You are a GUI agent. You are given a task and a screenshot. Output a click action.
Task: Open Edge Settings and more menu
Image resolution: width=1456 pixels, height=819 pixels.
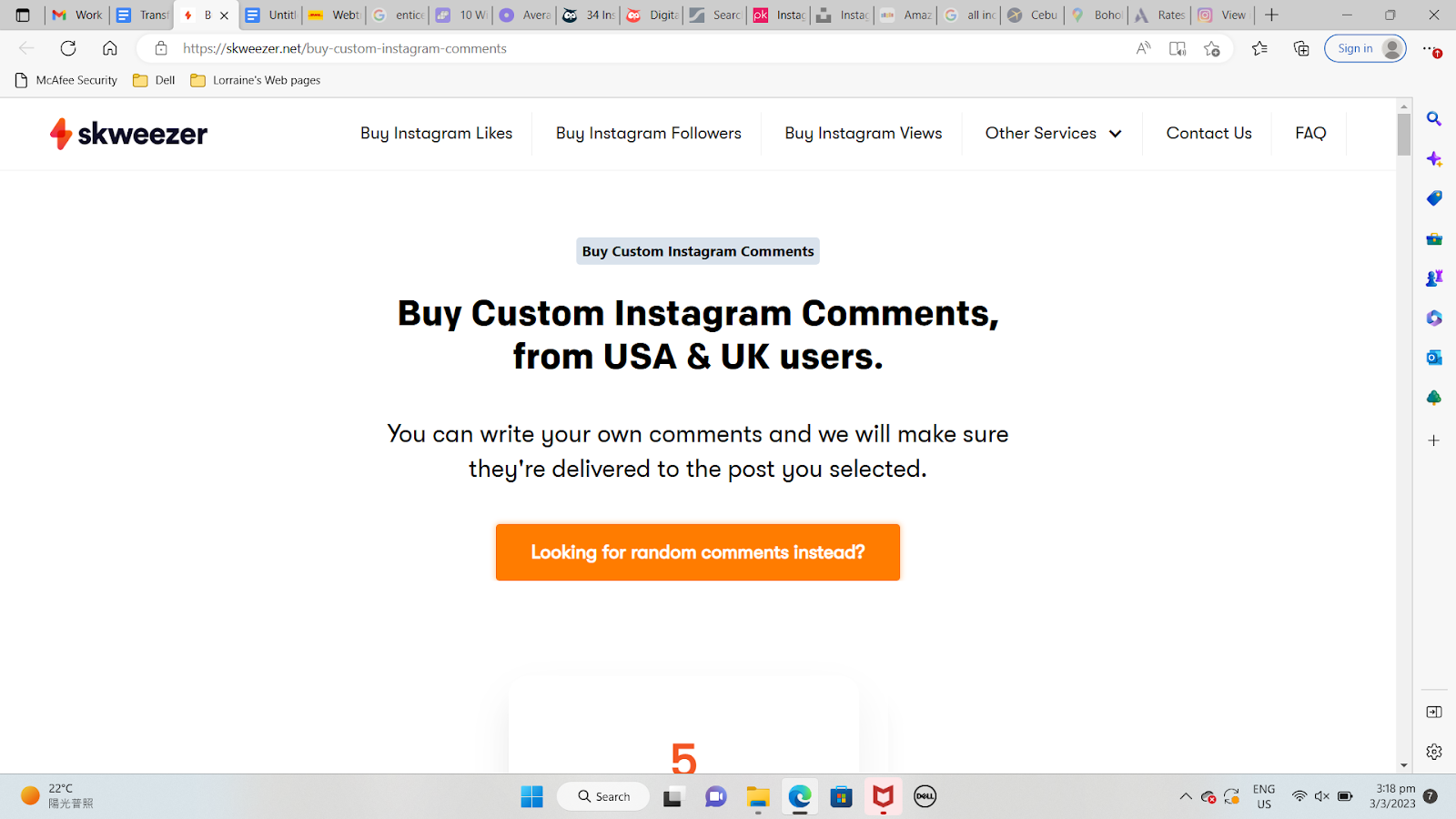coord(1431,48)
